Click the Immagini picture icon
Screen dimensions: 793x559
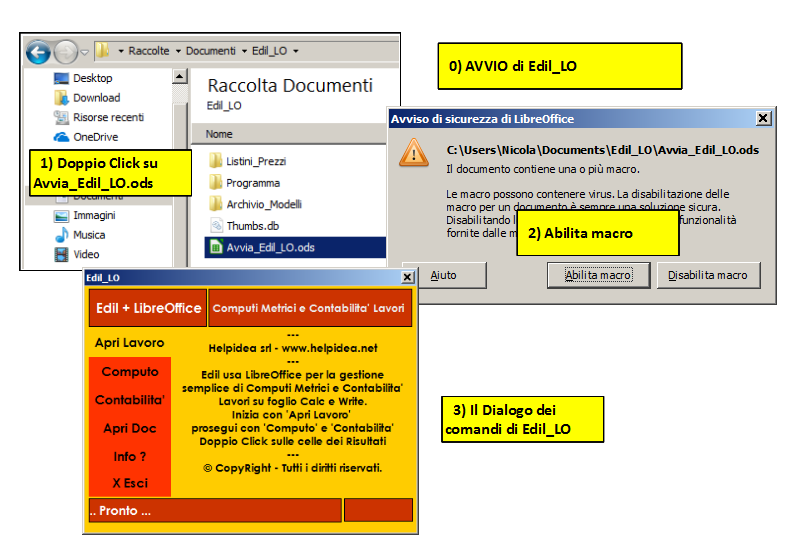pyautogui.click(x=61, y=216)
